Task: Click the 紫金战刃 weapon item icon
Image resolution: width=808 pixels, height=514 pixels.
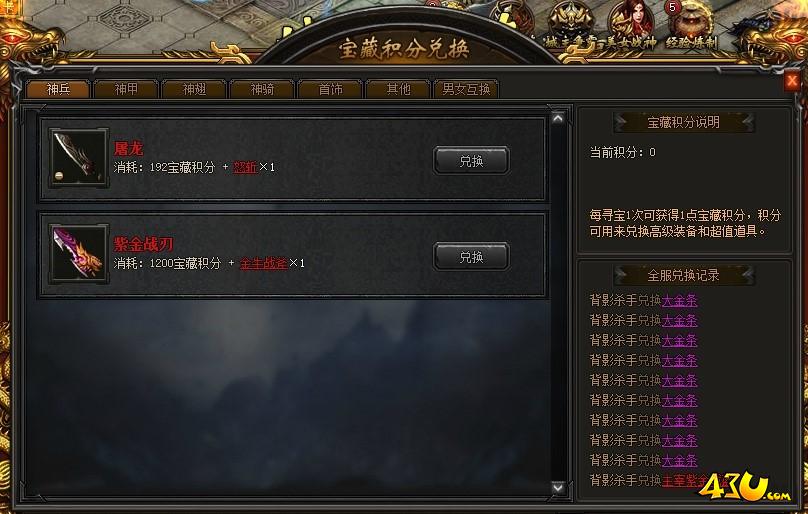Action: (x=79, y=253)
